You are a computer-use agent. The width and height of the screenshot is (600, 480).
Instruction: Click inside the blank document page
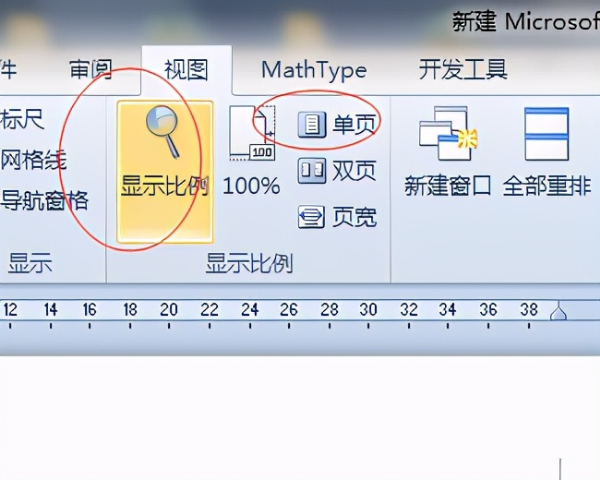click(300, 417)
